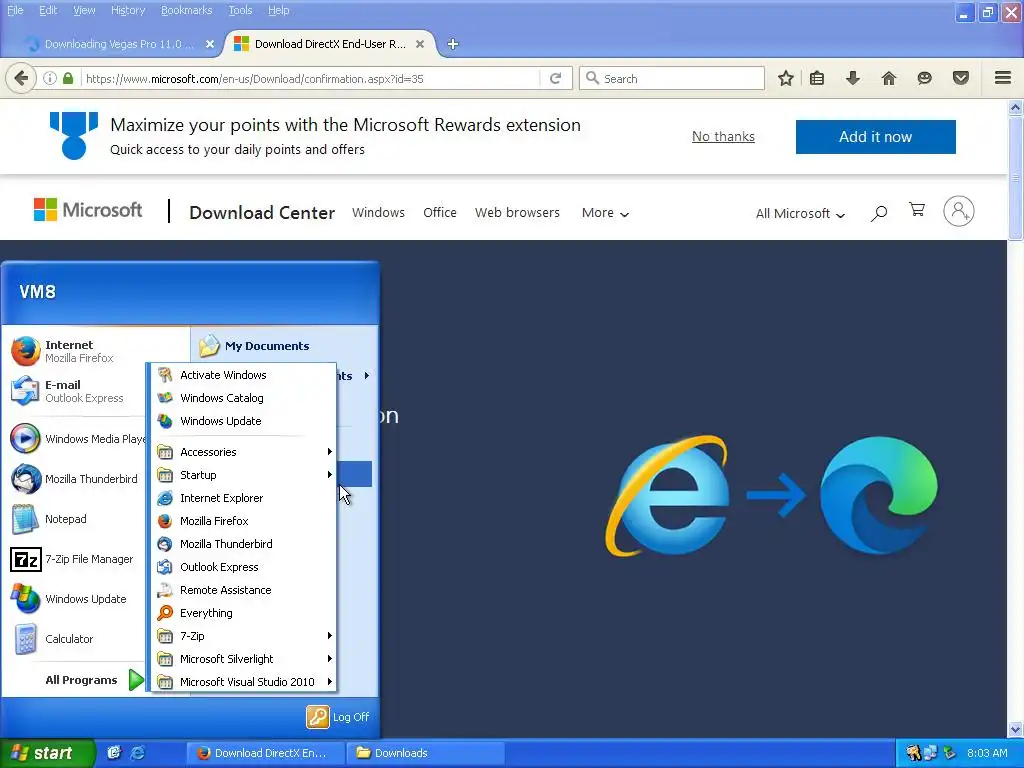Click the Log Off key icon
1024x768 pixels.
tap(318, 717)
